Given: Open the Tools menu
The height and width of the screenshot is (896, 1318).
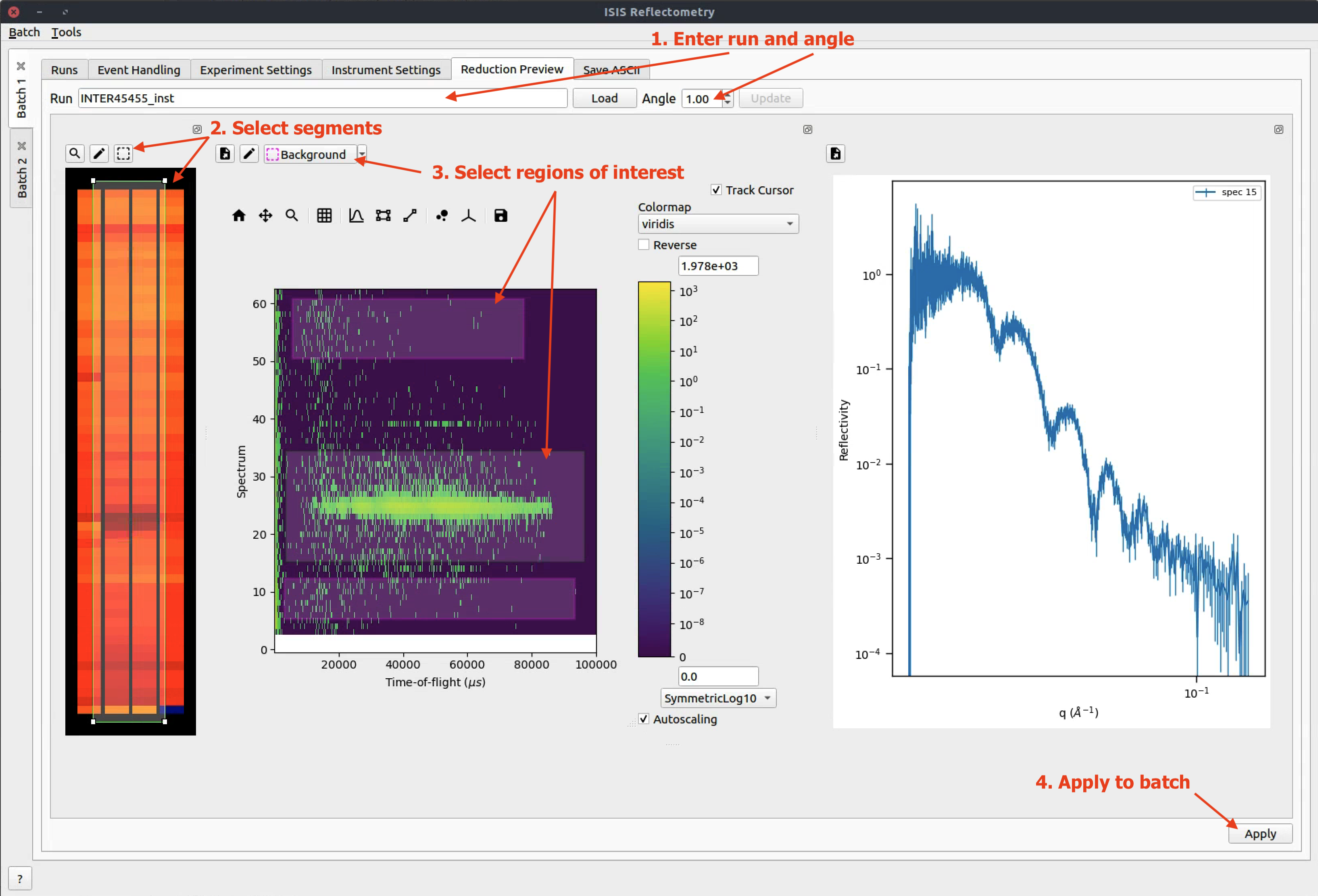Looking at the screenshot, I should coord(67,32).
